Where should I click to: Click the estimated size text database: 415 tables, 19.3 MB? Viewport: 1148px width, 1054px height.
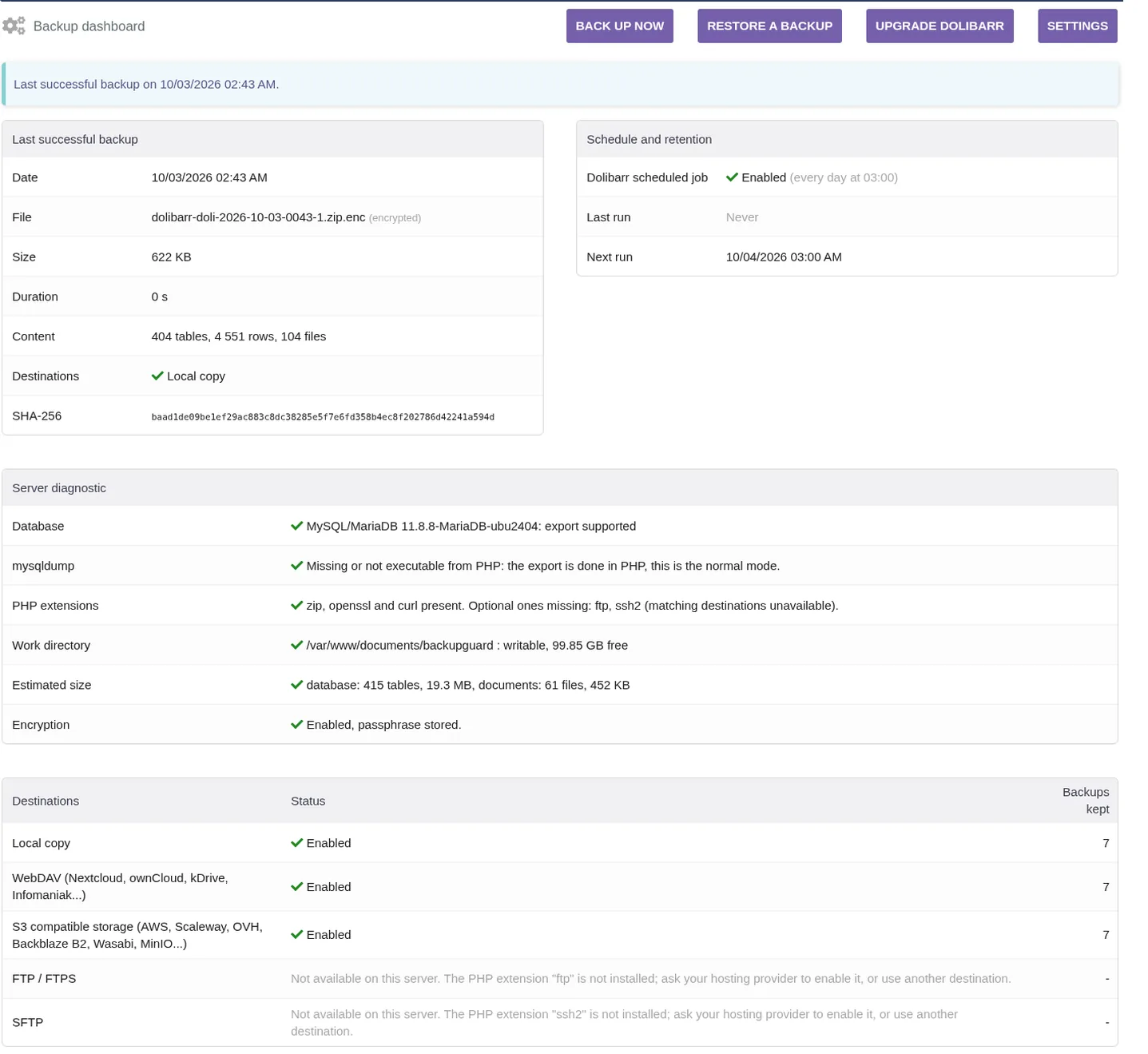[x=468, y=685]
